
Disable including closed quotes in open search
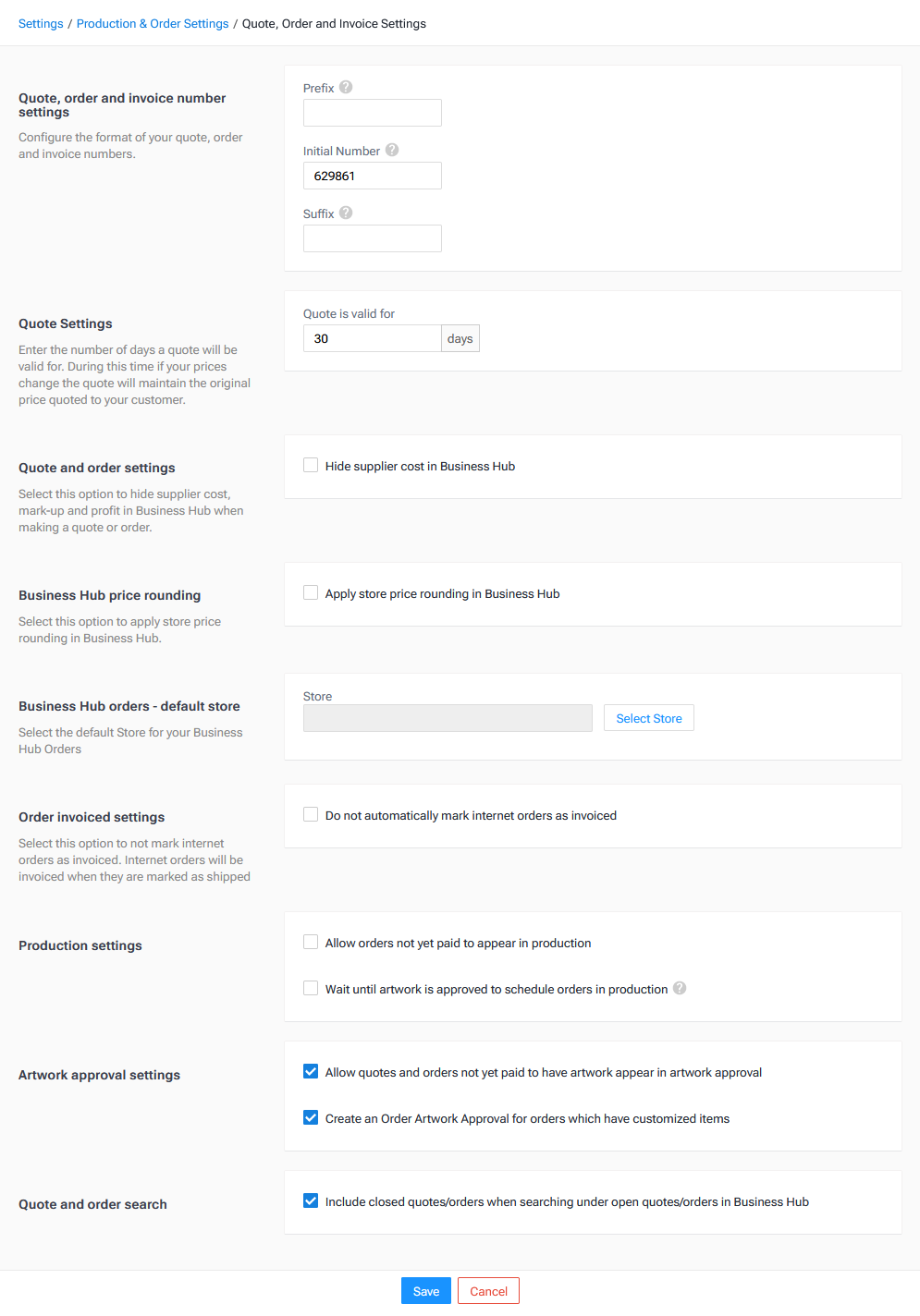pos(311,1200)
